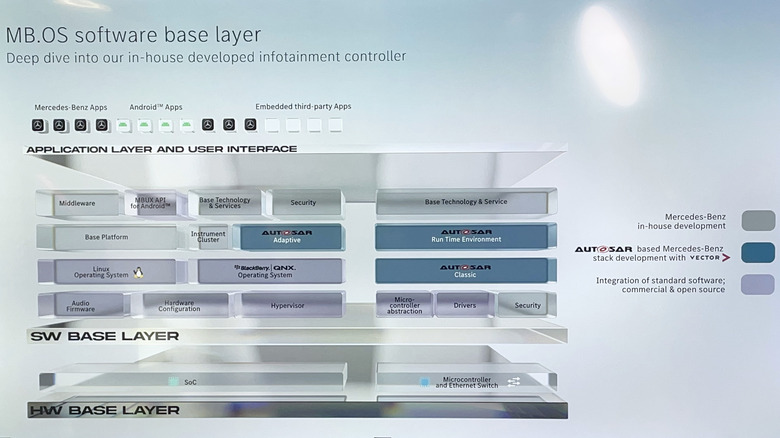Click the first blank third-party app icon

pos(272,124)
